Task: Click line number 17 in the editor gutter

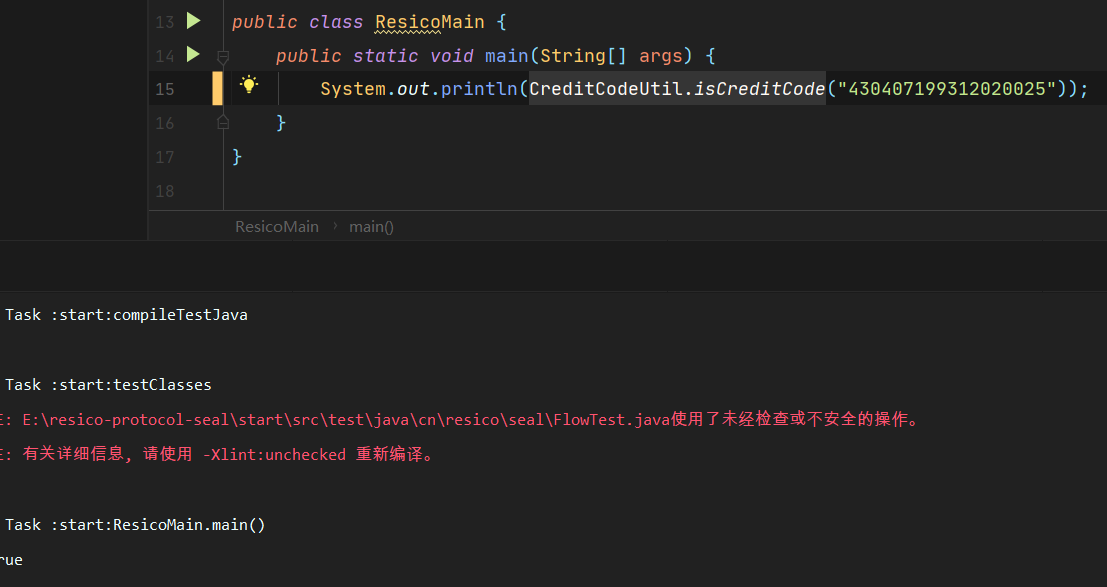Action: (x=164, y=156)
